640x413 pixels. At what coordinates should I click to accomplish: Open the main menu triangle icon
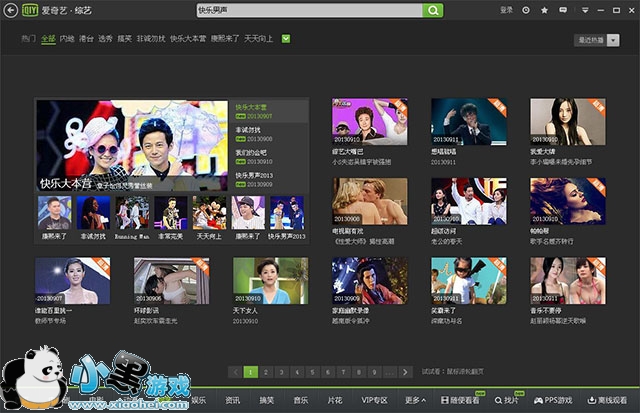pyautogui.click(x=585, y=10)
